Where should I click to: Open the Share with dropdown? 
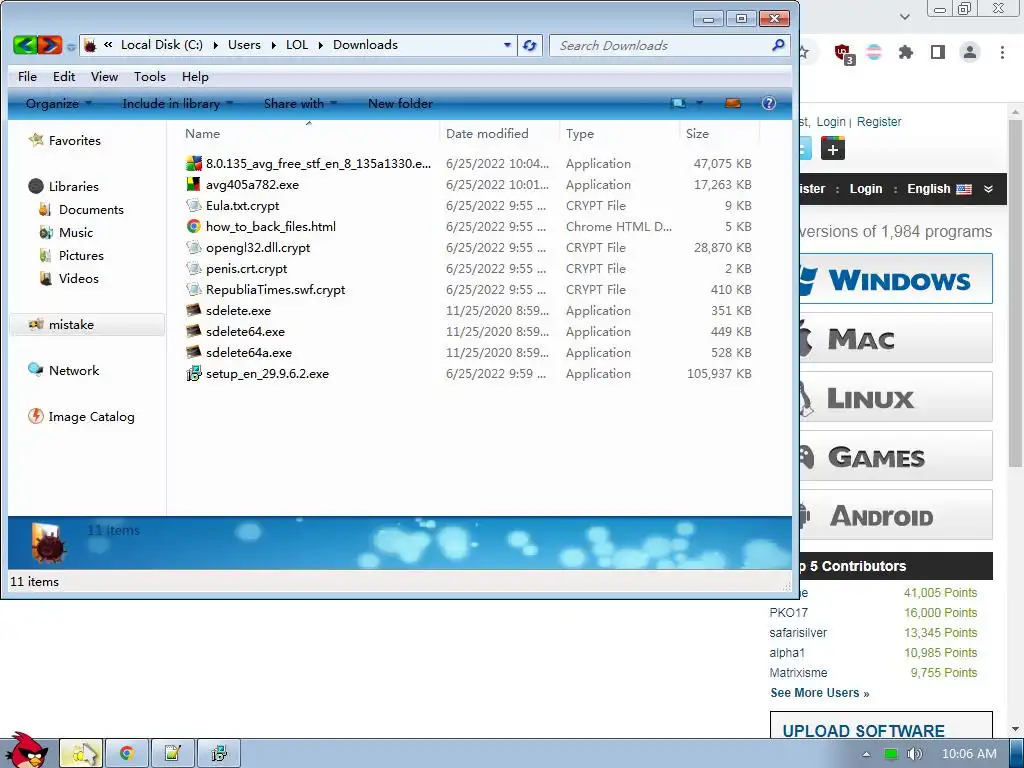[x=300, y=103]
